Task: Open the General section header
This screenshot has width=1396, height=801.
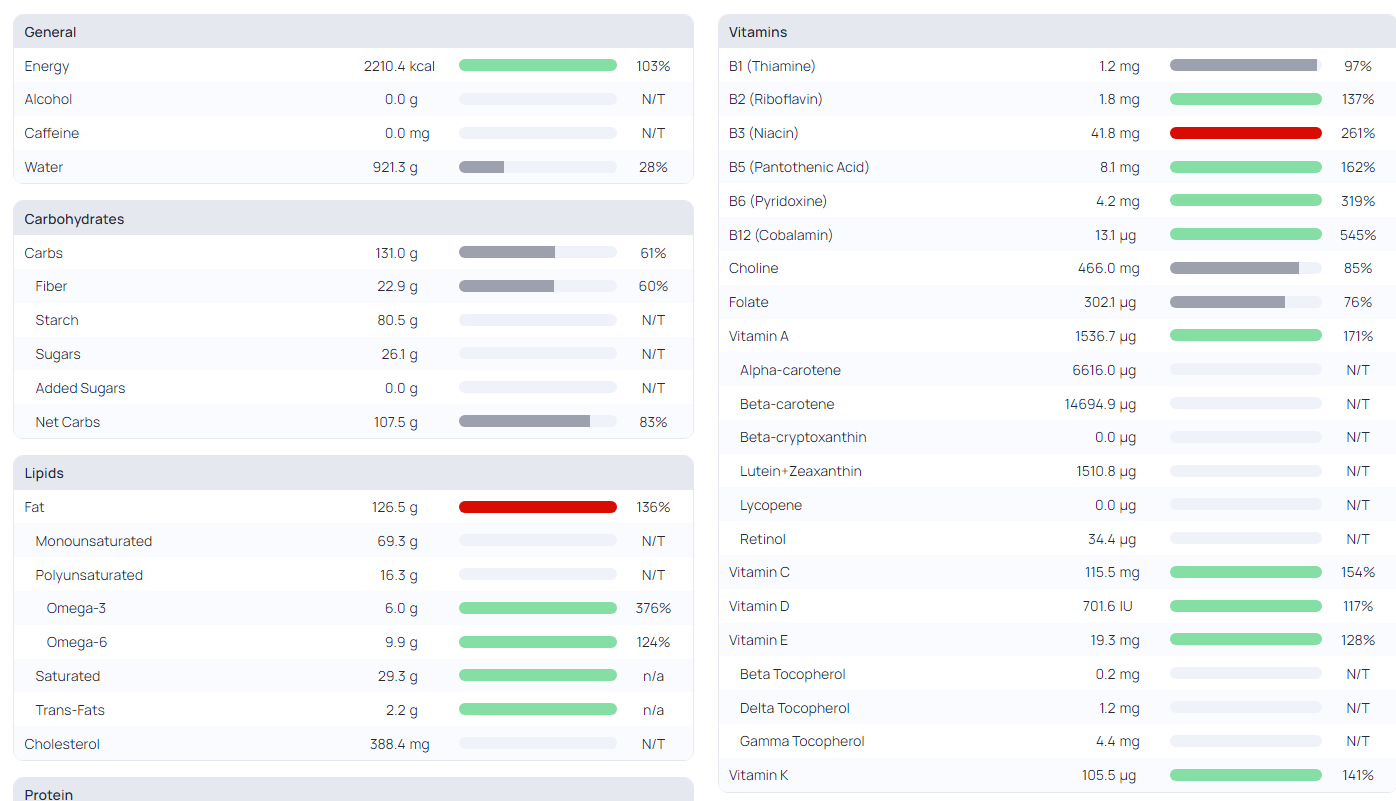Action: coord(353,32)
